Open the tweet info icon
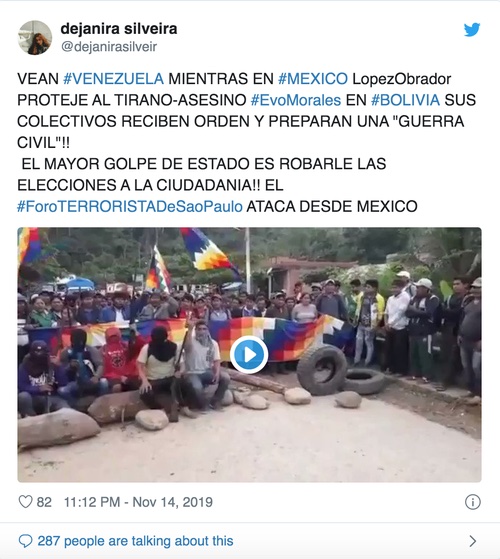 [x=473, y=502]
